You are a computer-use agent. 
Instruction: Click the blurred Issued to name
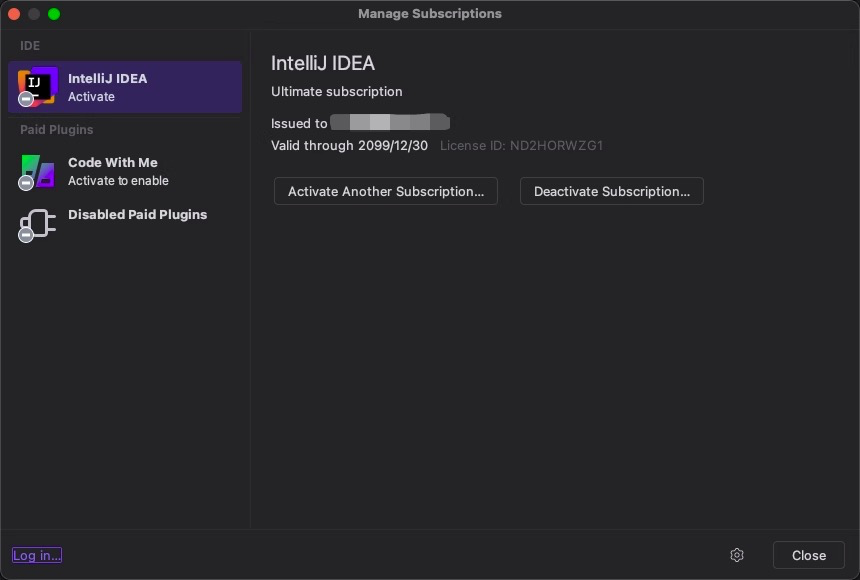pyautogui.click(x=390, y=123)
